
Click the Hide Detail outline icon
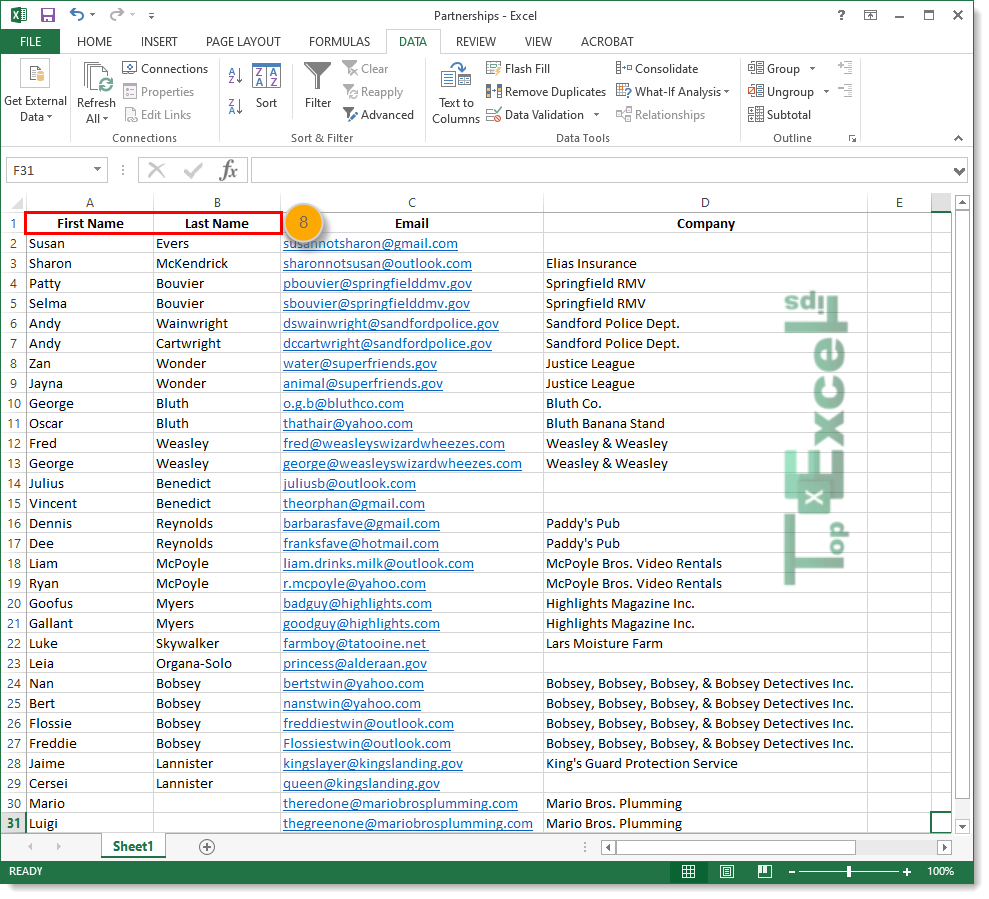click(845, 91)
